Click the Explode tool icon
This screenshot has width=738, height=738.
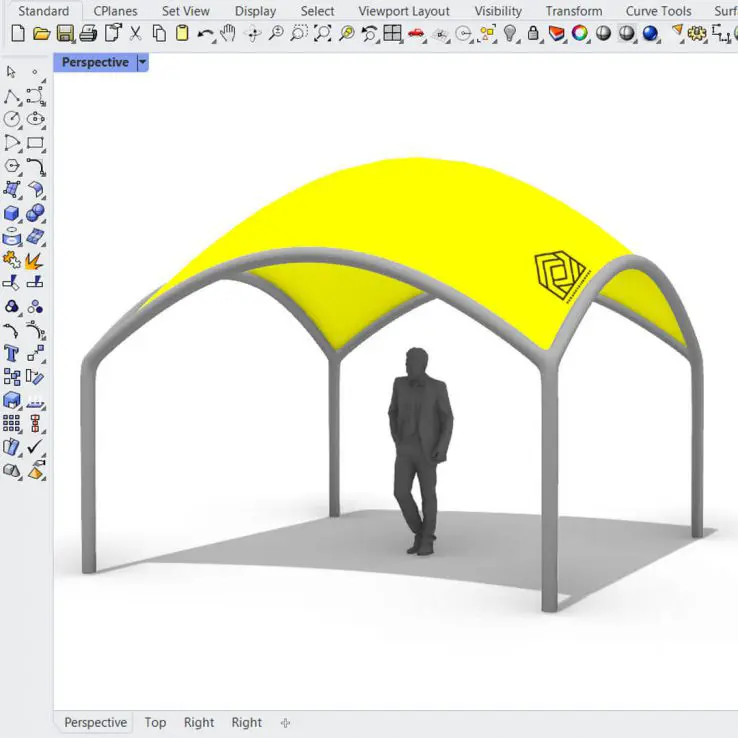35,260
